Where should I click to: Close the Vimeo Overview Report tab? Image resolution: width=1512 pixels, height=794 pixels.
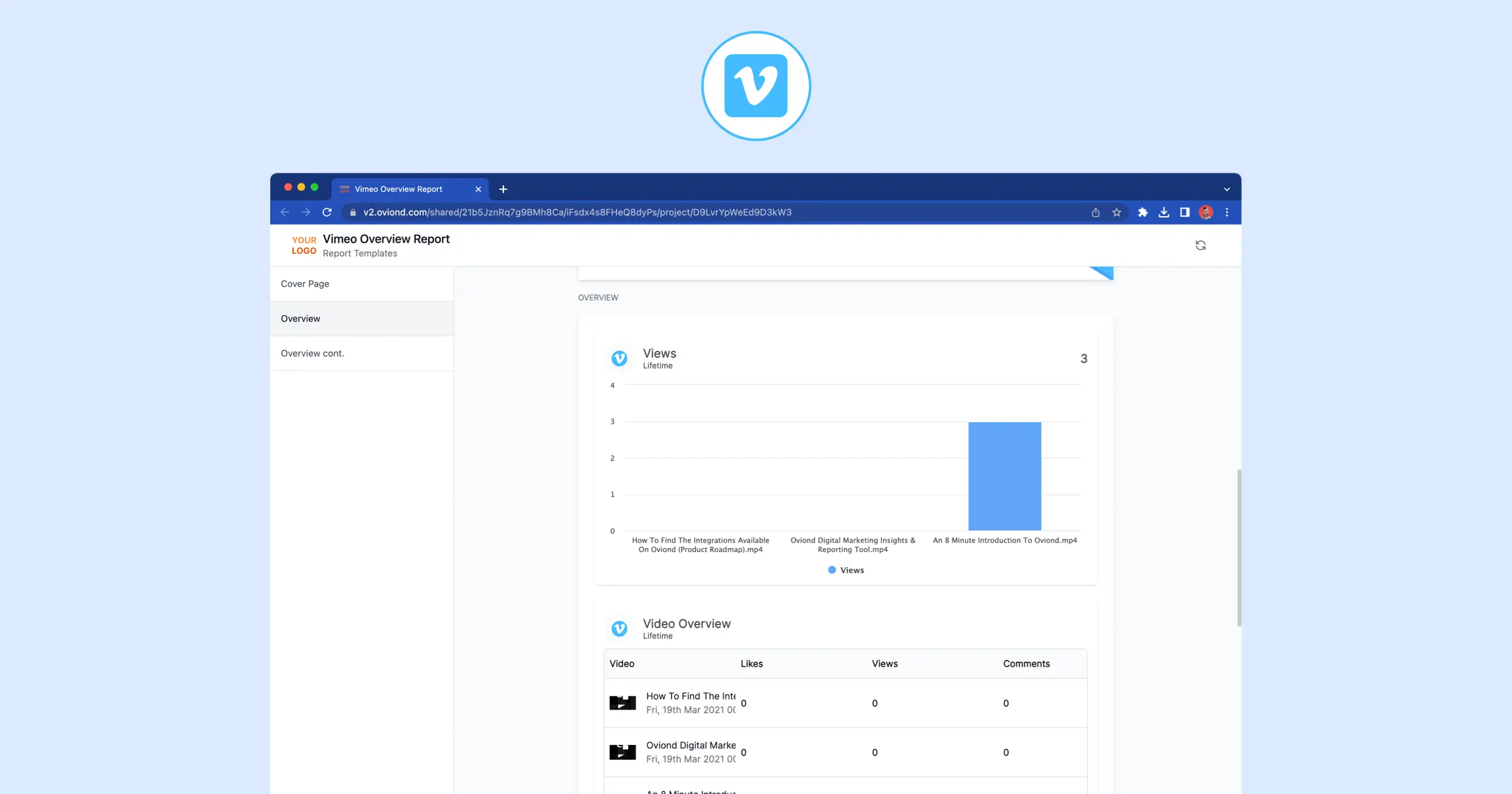pyautogui.click(x=478, y=189)
